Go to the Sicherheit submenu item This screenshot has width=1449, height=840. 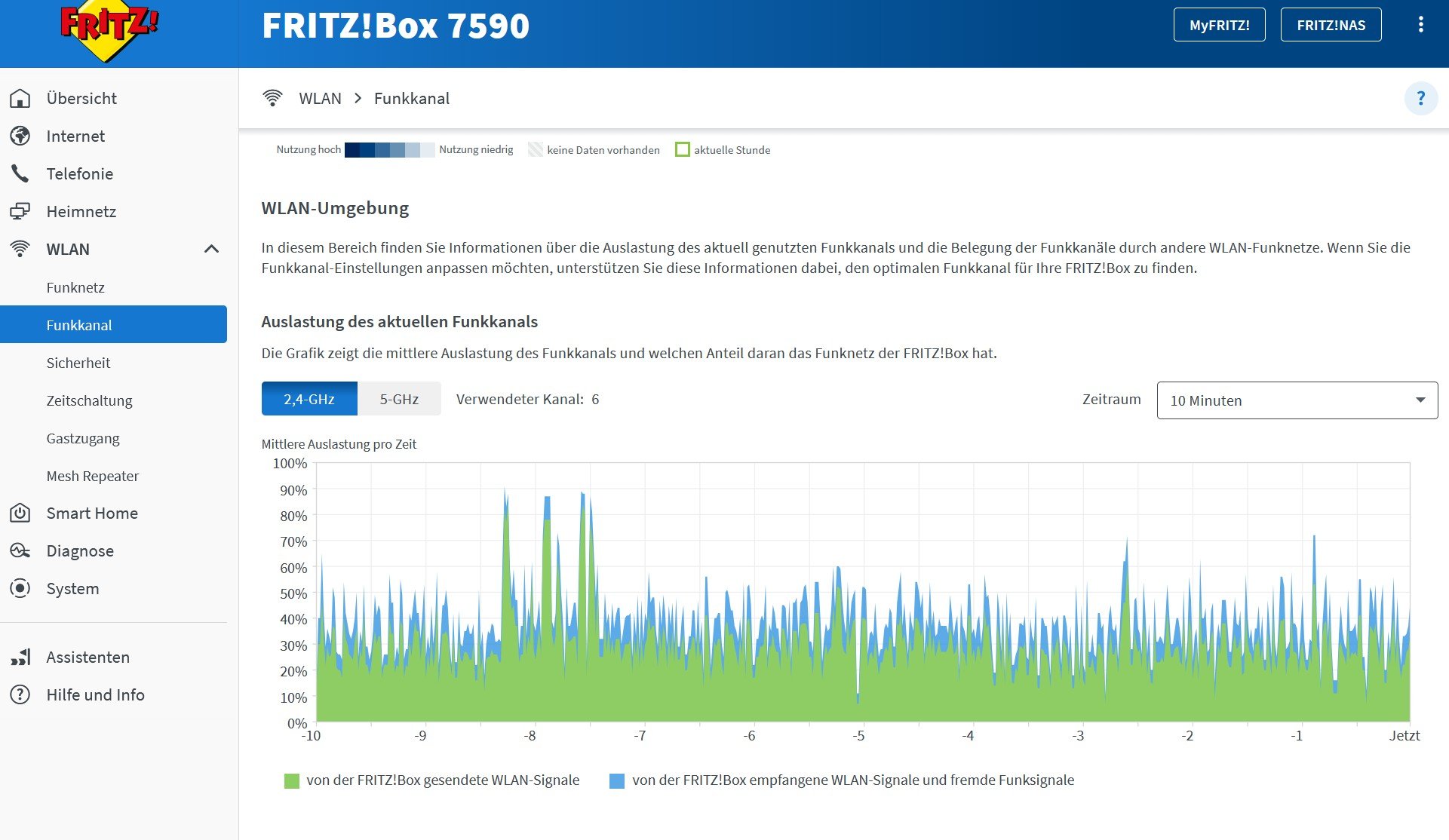pos(78,363)
